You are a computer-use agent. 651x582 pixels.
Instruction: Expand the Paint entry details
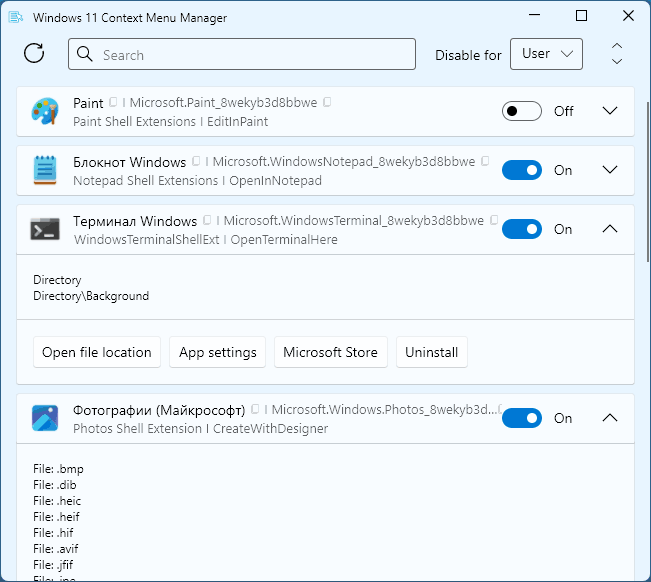click(609, 111)
